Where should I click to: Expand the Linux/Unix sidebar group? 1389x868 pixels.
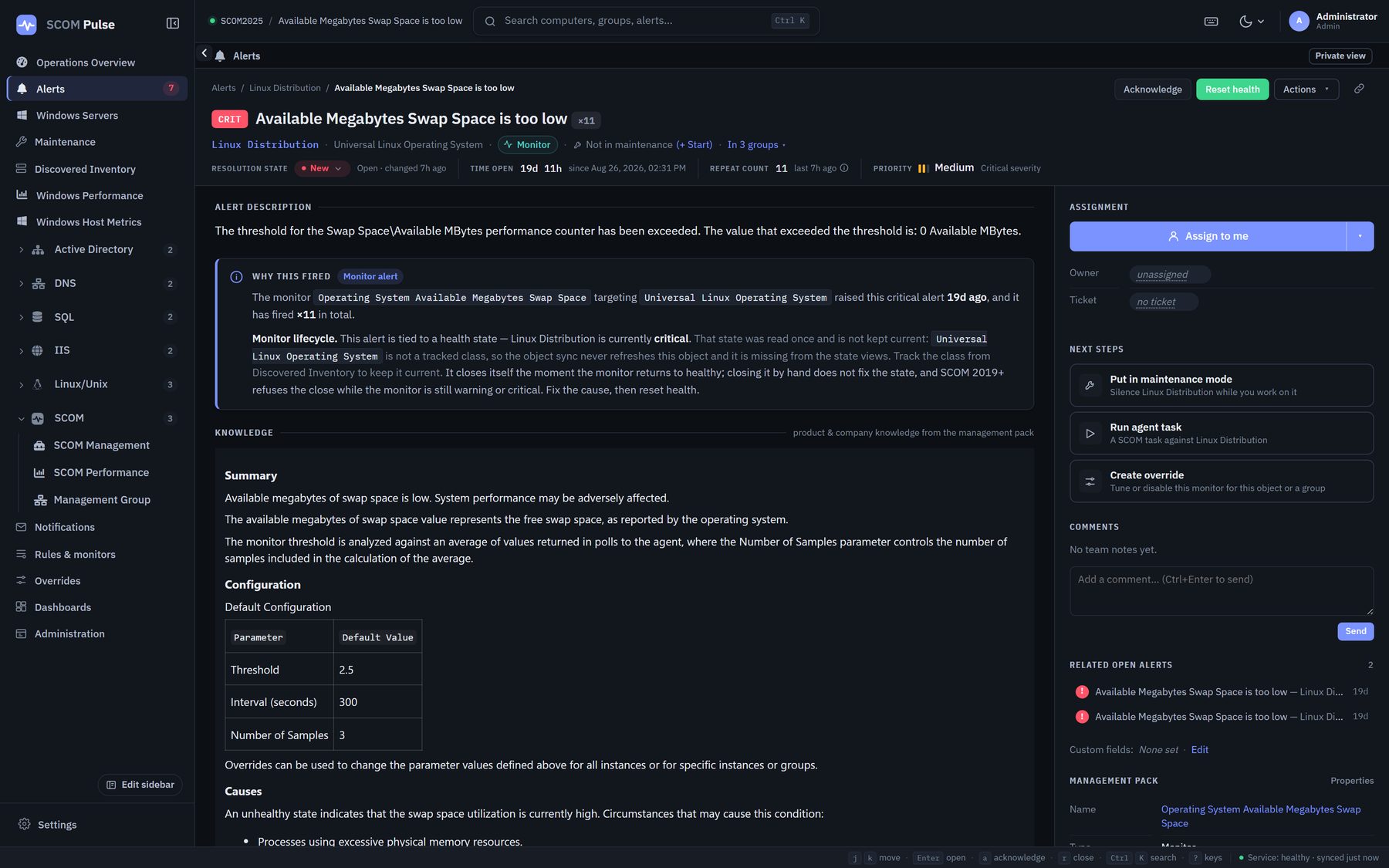[21, 384]
